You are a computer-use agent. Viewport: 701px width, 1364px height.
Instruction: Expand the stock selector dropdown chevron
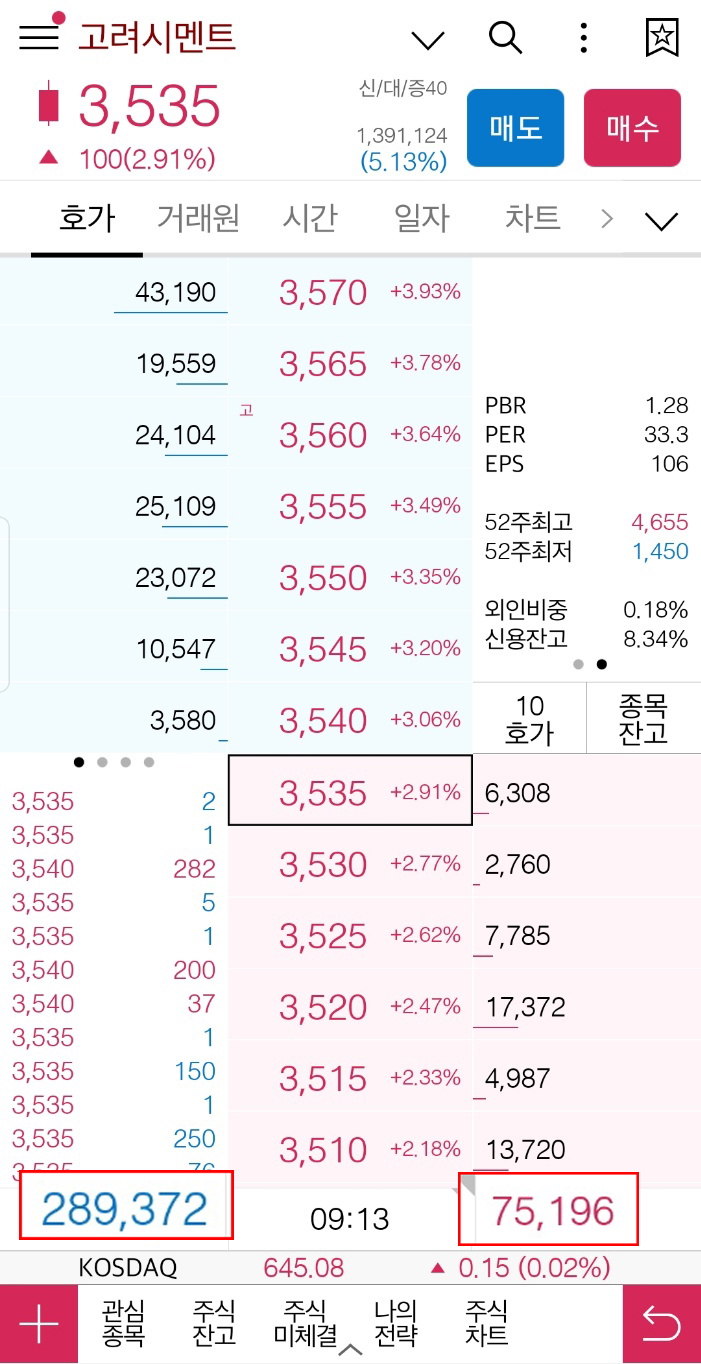427,38
